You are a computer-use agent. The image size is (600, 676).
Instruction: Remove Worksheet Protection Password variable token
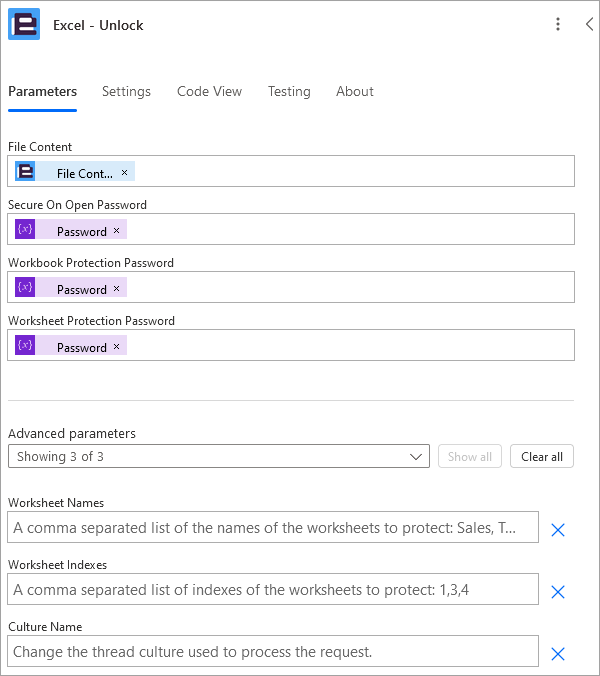tap(116, 347)
